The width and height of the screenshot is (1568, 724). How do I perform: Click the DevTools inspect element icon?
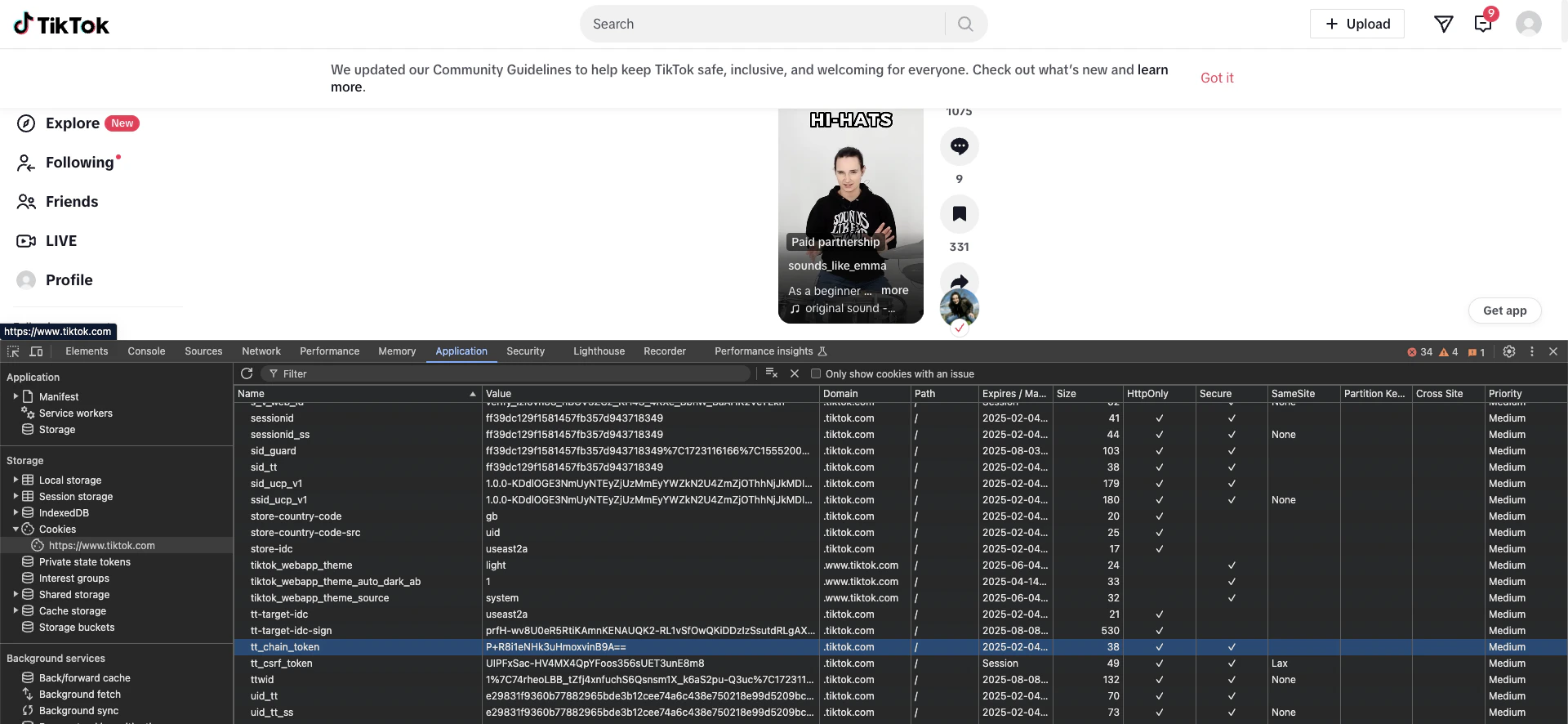(13, 351)
